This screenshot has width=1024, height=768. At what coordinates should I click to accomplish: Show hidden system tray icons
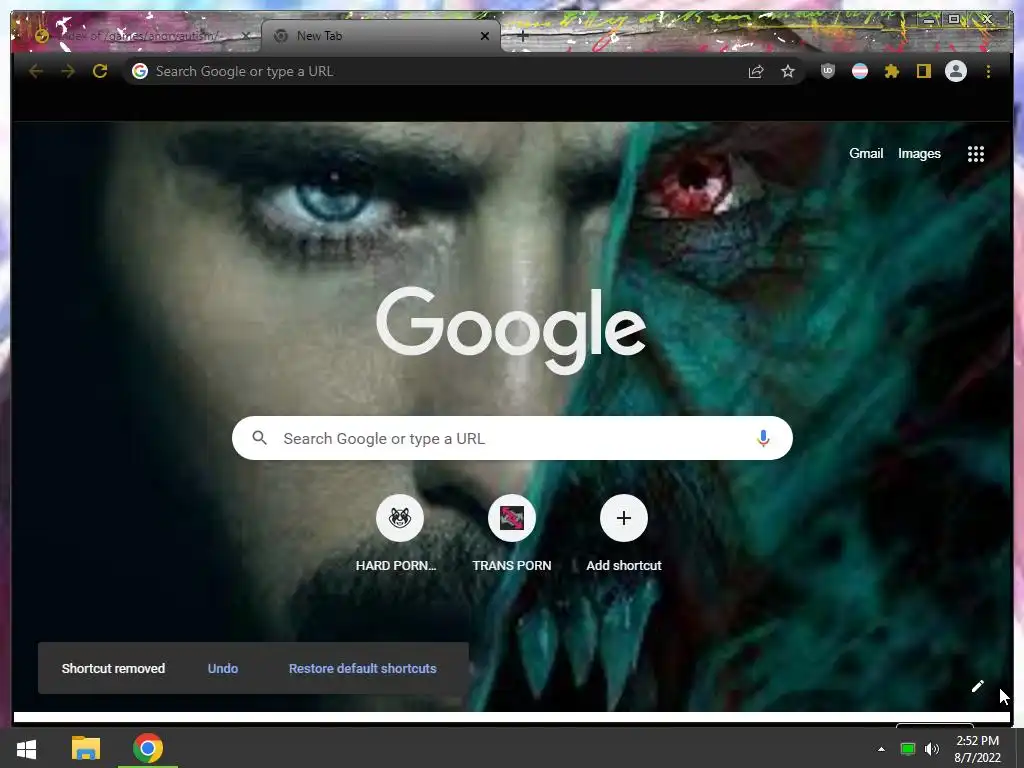coord(881,749)
